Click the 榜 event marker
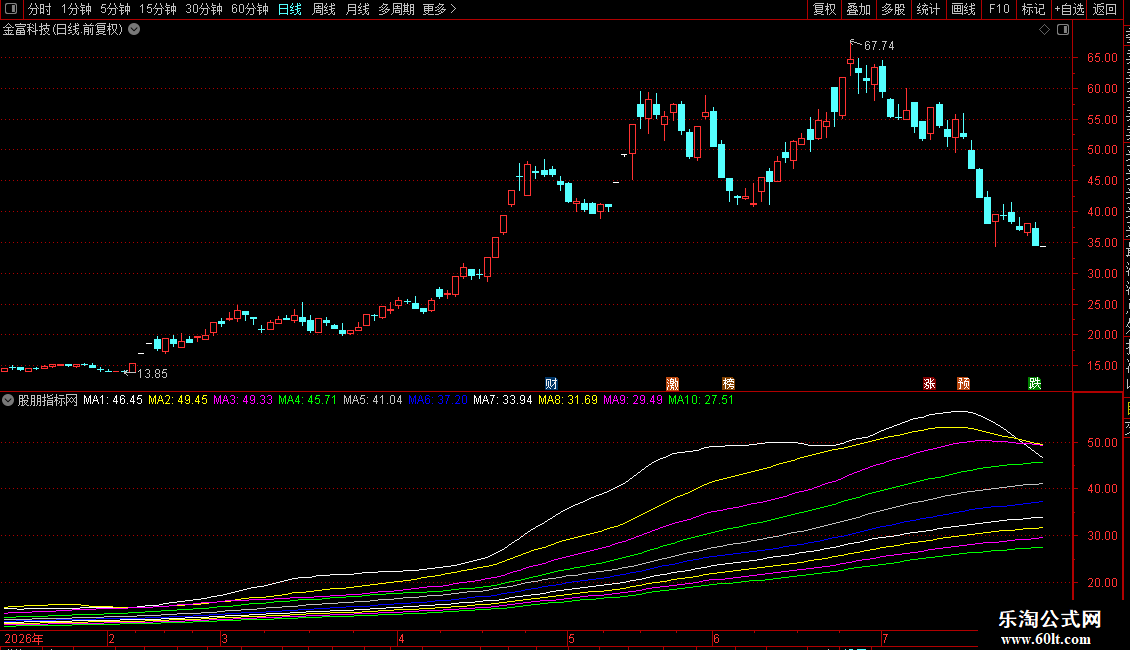Viewport: 1130px width, 650px height. point(729,383)
